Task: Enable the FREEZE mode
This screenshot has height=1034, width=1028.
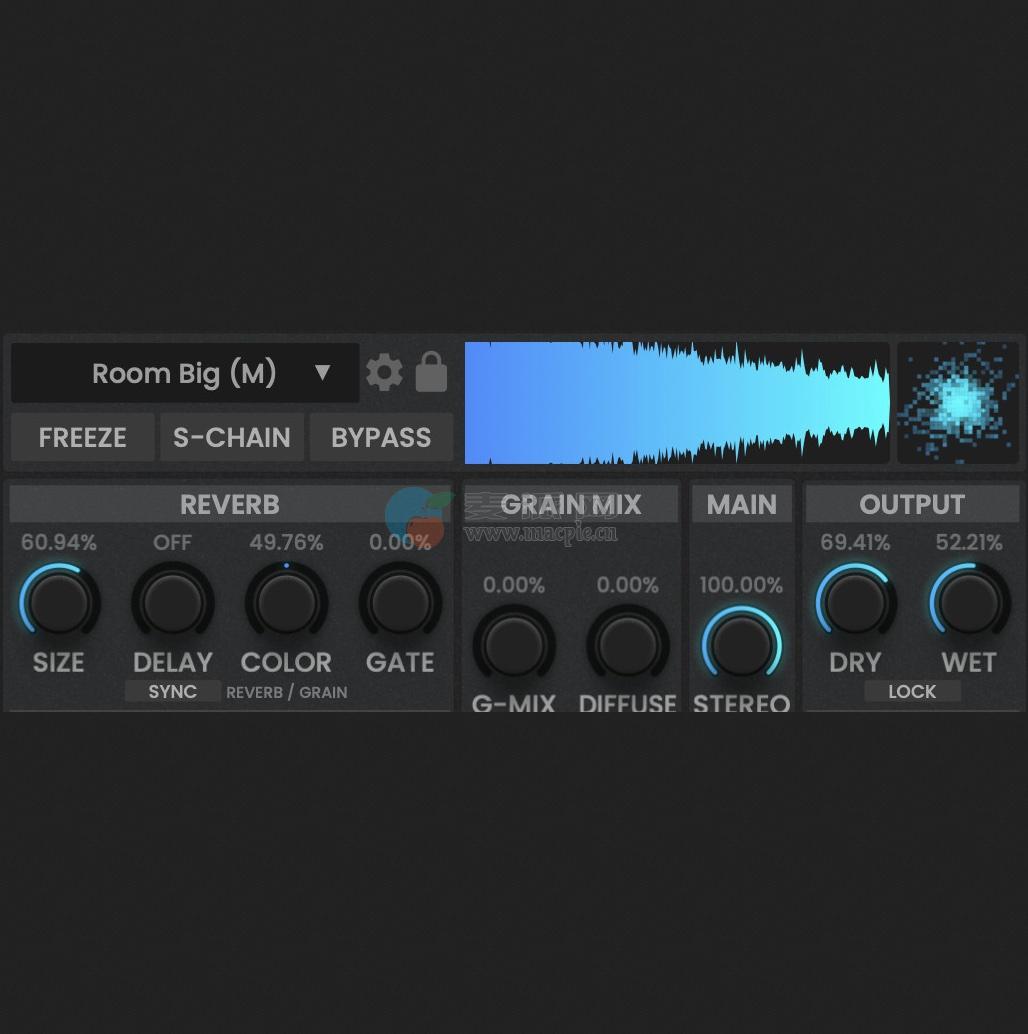Action: point(82,437)
